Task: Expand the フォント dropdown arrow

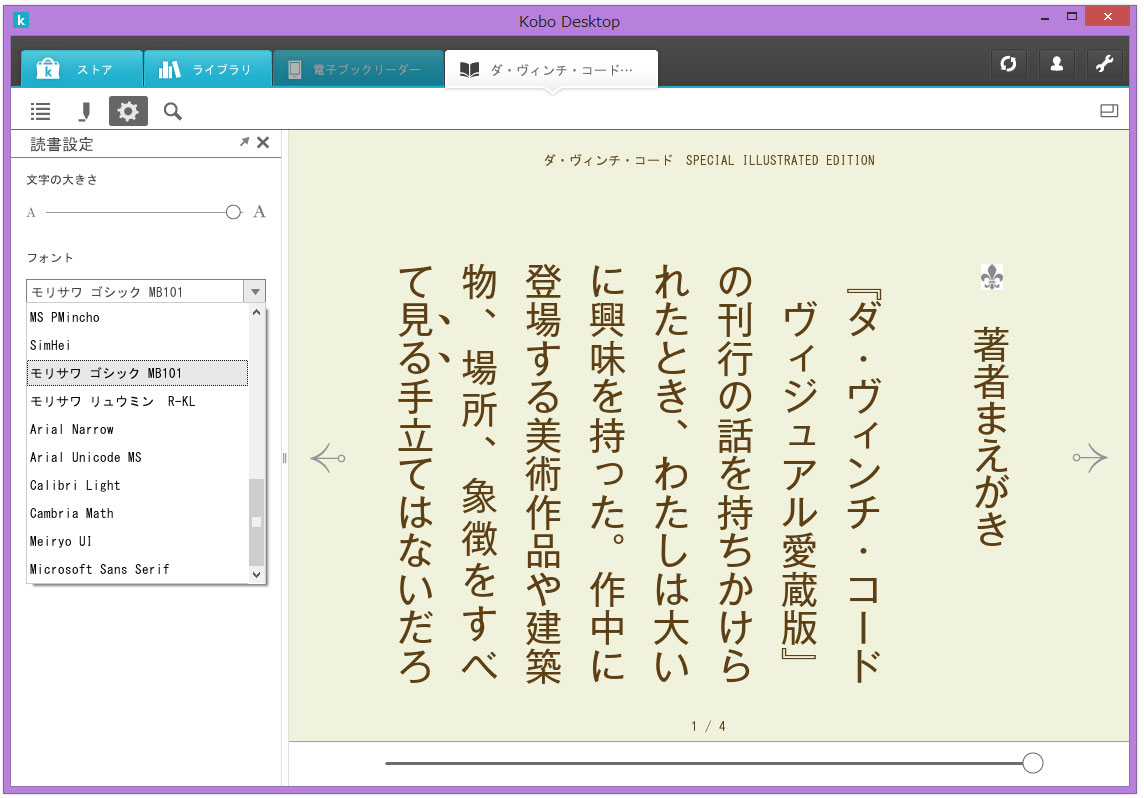Action: [x=255, y=292]
